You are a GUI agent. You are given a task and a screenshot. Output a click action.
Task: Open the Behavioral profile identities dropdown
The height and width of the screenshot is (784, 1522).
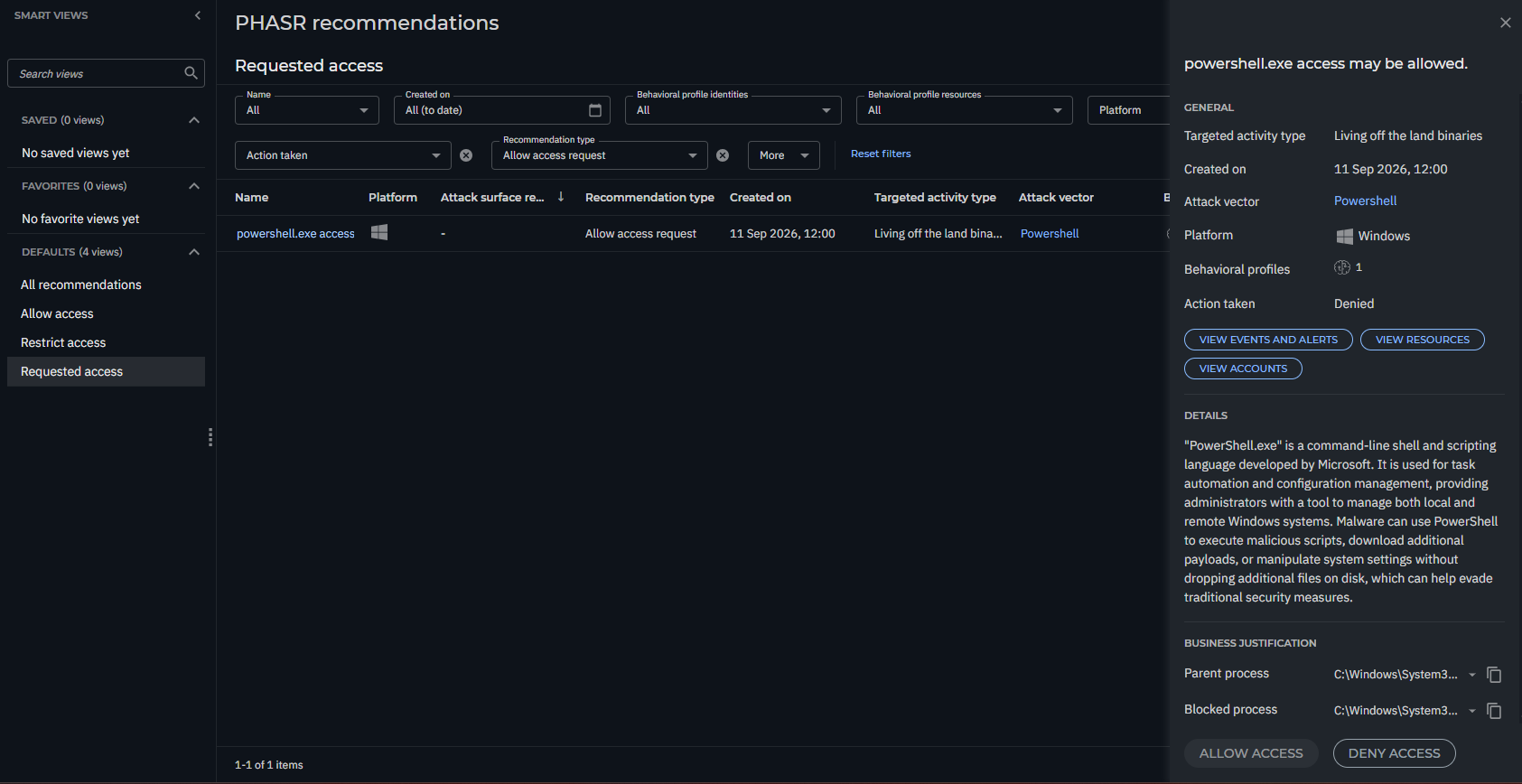[x=733, y=110]
